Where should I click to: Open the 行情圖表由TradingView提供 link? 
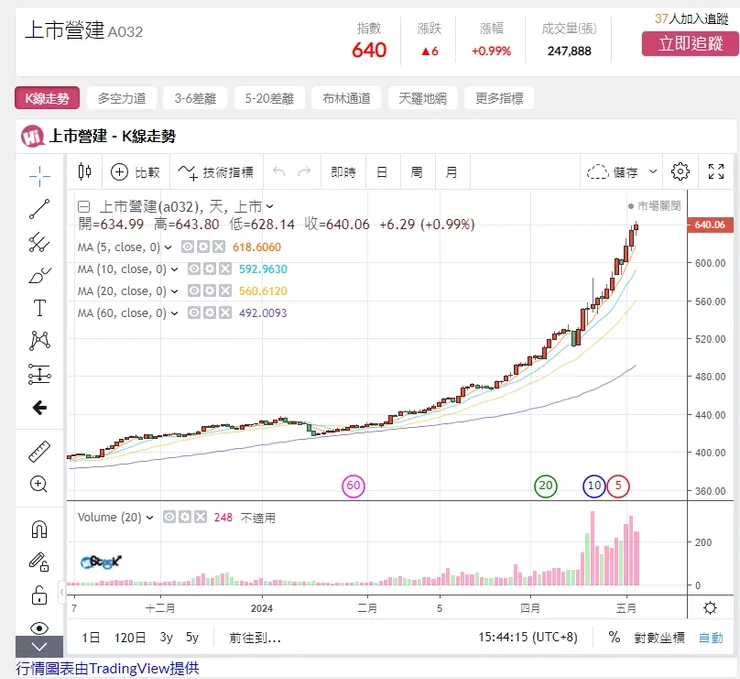[x=108, y=668]
